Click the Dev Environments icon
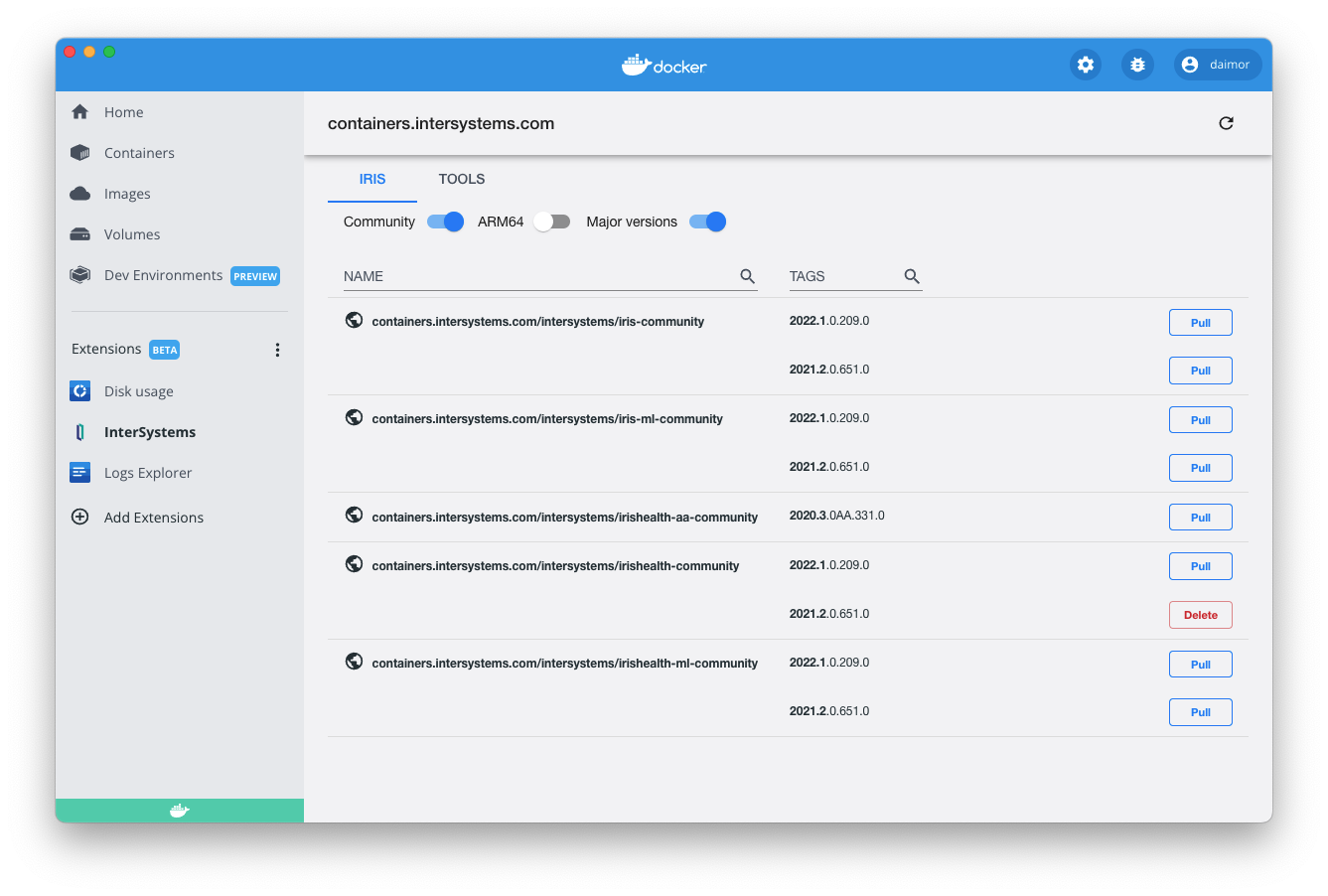Screen dimensions: 1328x896 [80, 275]
